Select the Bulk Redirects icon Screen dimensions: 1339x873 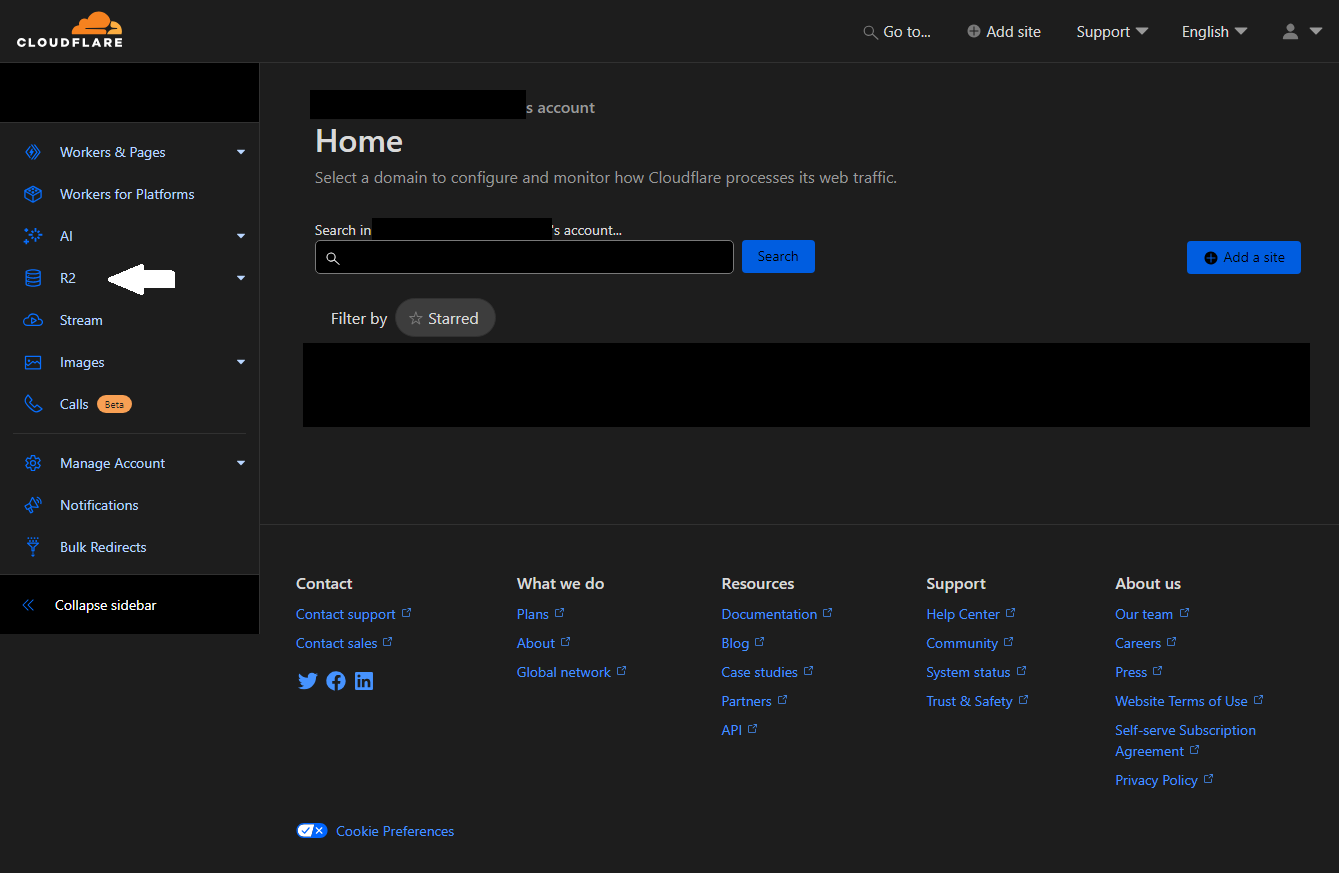point(31,546)
